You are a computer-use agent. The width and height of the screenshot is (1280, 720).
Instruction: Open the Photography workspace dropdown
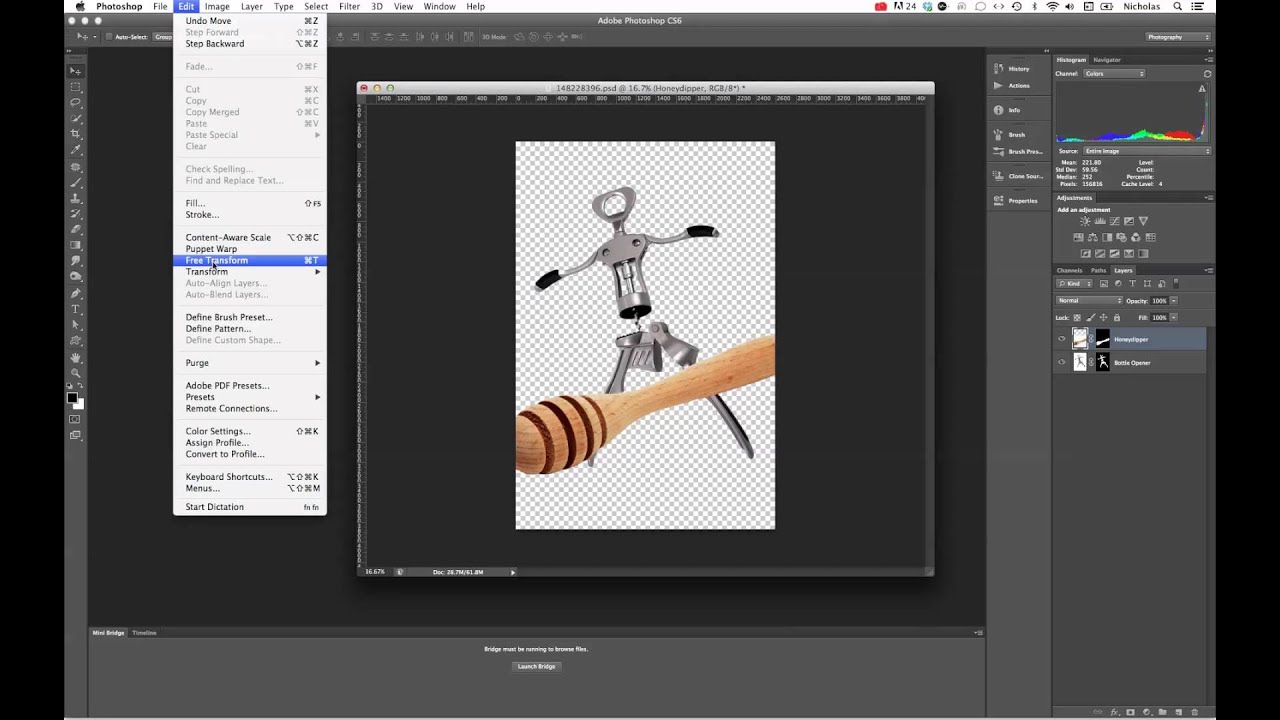click(x=1178, y=37)
